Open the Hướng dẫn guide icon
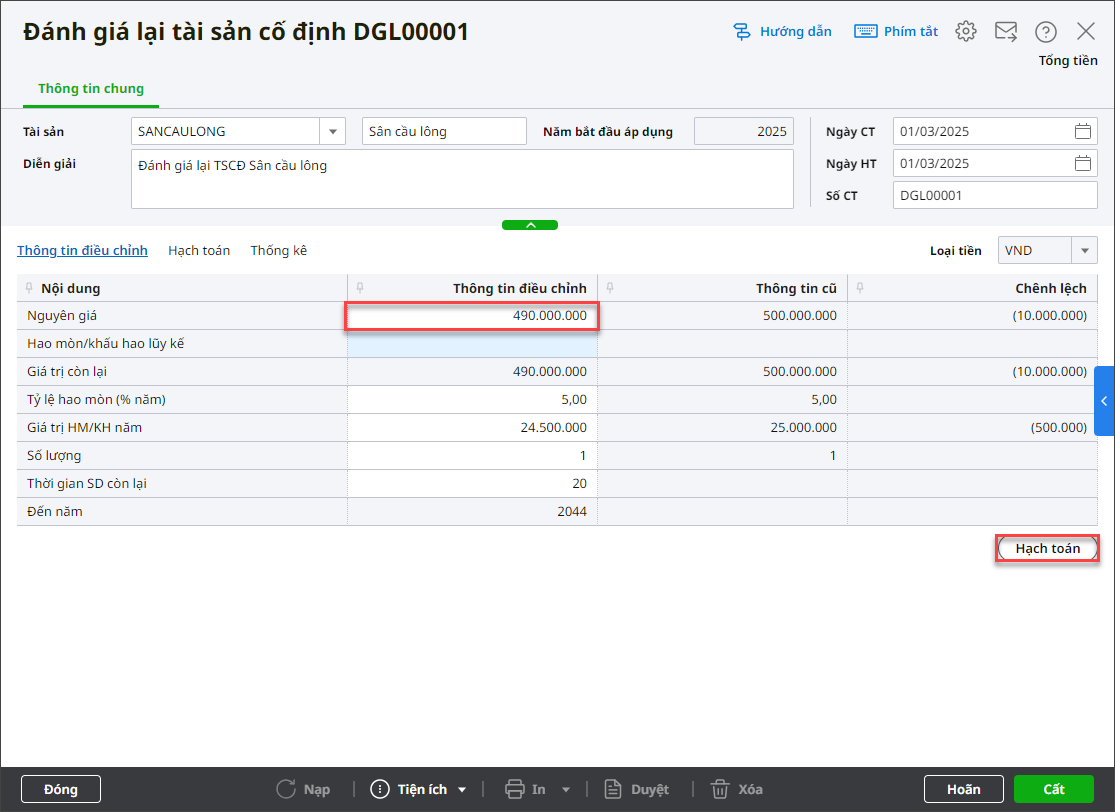This screenshot has height=812, width=1115. (x=742, y=32)
